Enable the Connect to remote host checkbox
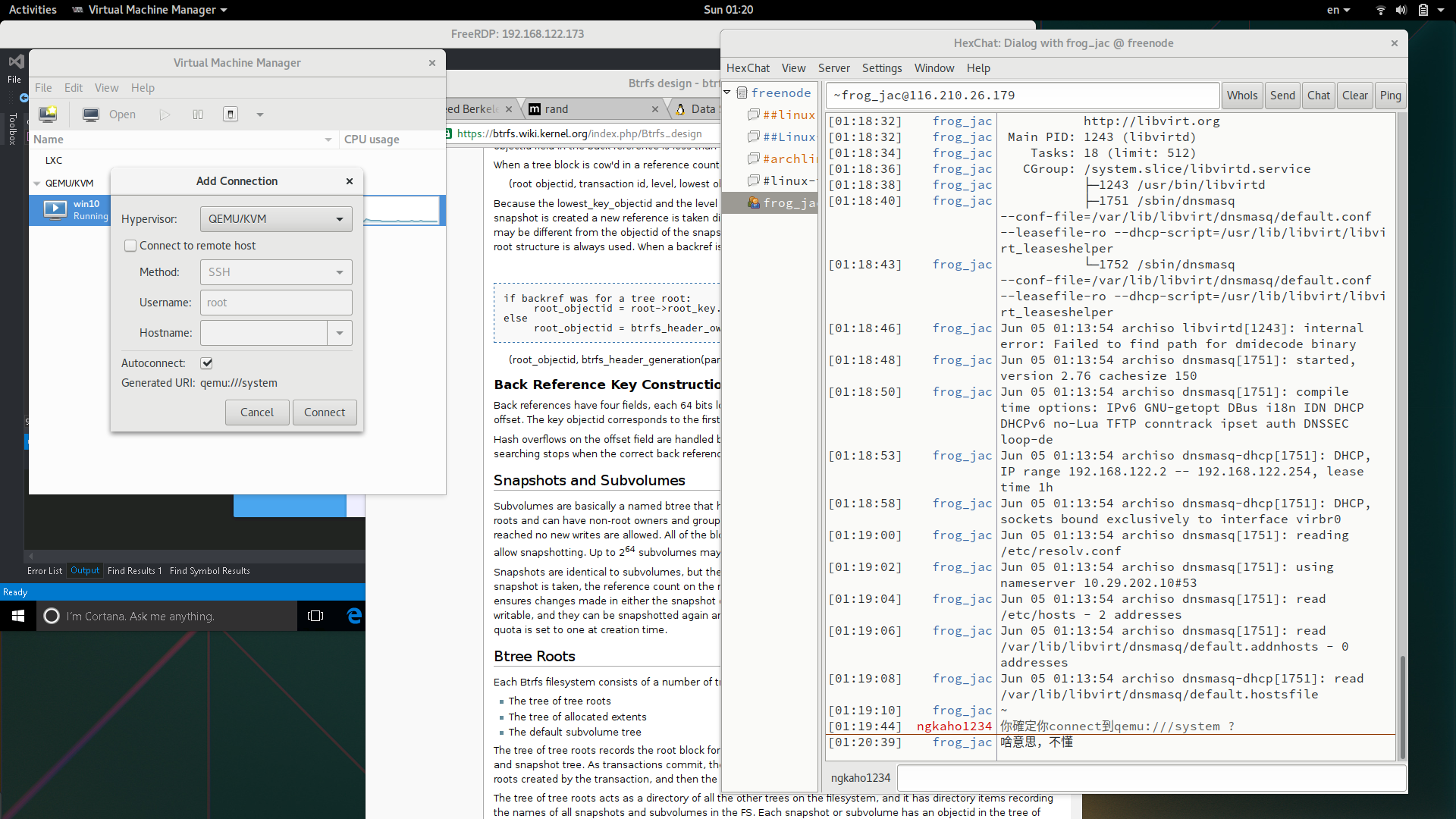 [130, 246]
